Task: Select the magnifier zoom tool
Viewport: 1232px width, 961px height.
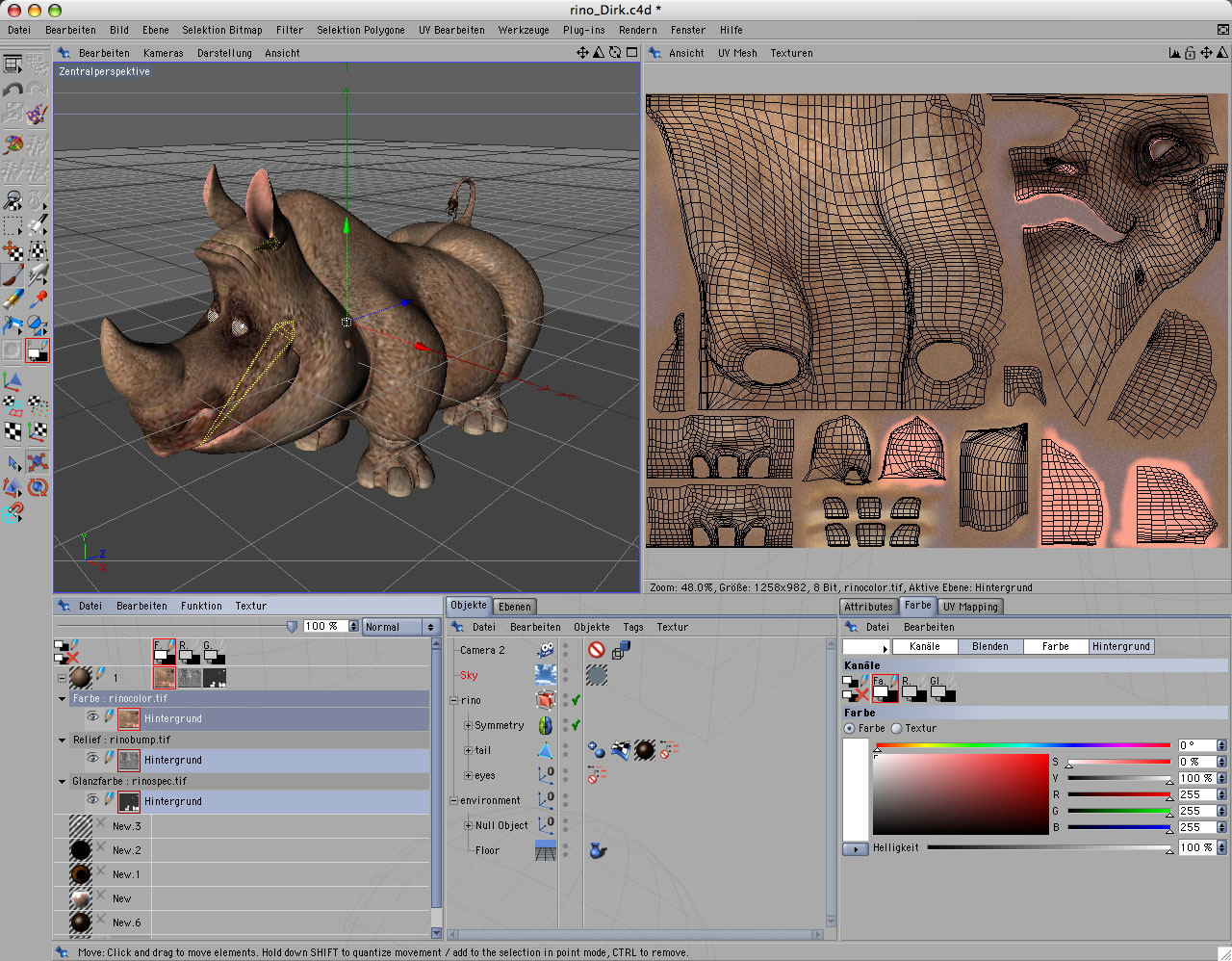Action: pos(13,200)
